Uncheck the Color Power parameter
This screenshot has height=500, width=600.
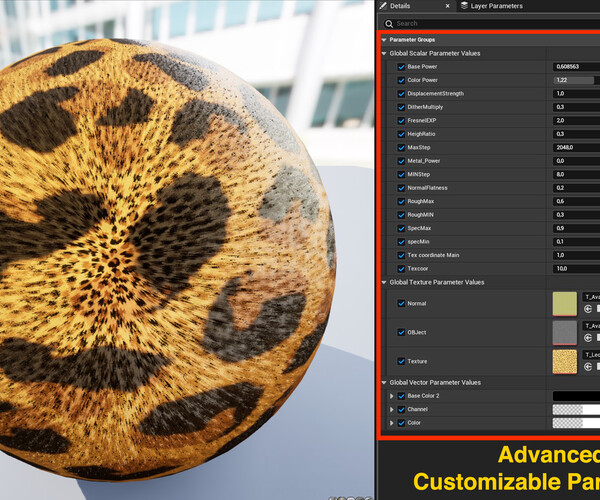[x=401, y=80]
